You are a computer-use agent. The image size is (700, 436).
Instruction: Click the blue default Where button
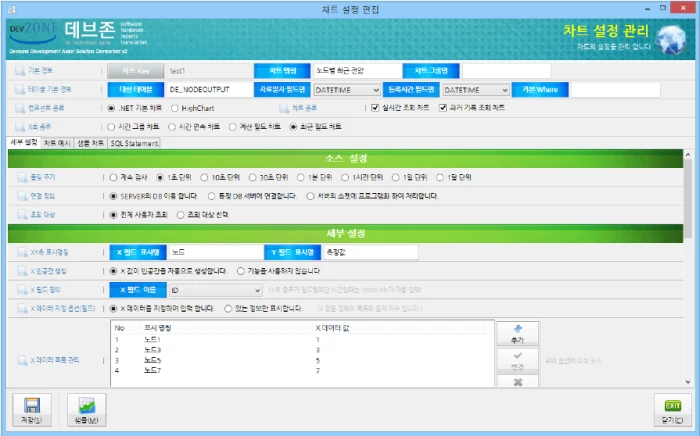point(540,89)
